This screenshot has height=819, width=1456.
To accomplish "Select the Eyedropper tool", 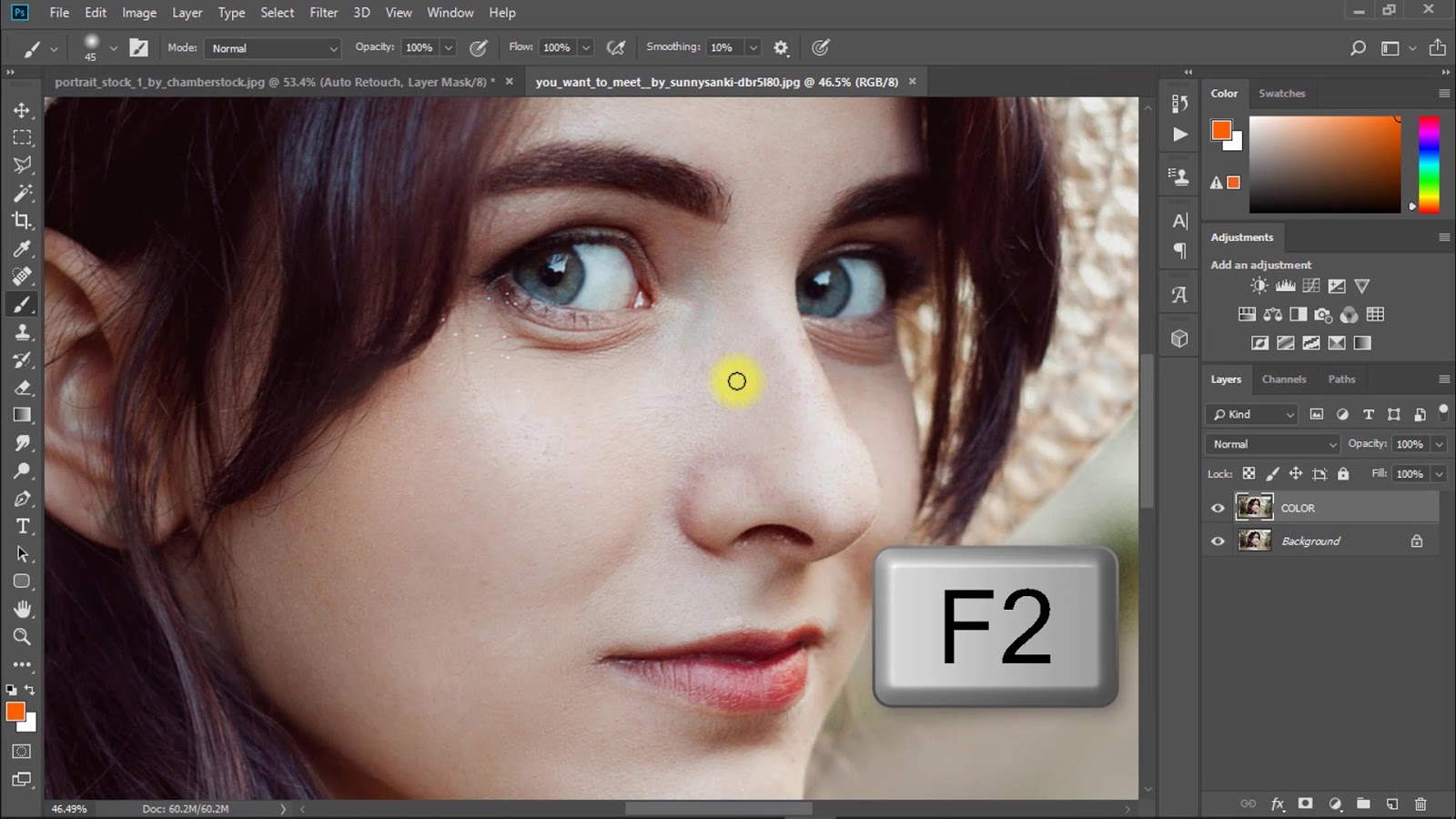I will pyautogui.click(x=22, y=248).
